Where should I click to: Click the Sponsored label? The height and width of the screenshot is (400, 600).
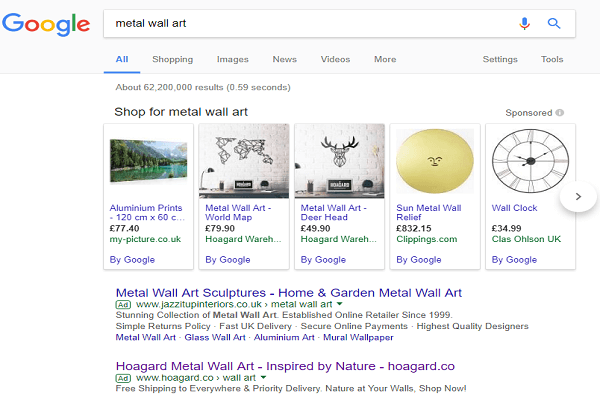pyautogui.click(x=528, y=113)
